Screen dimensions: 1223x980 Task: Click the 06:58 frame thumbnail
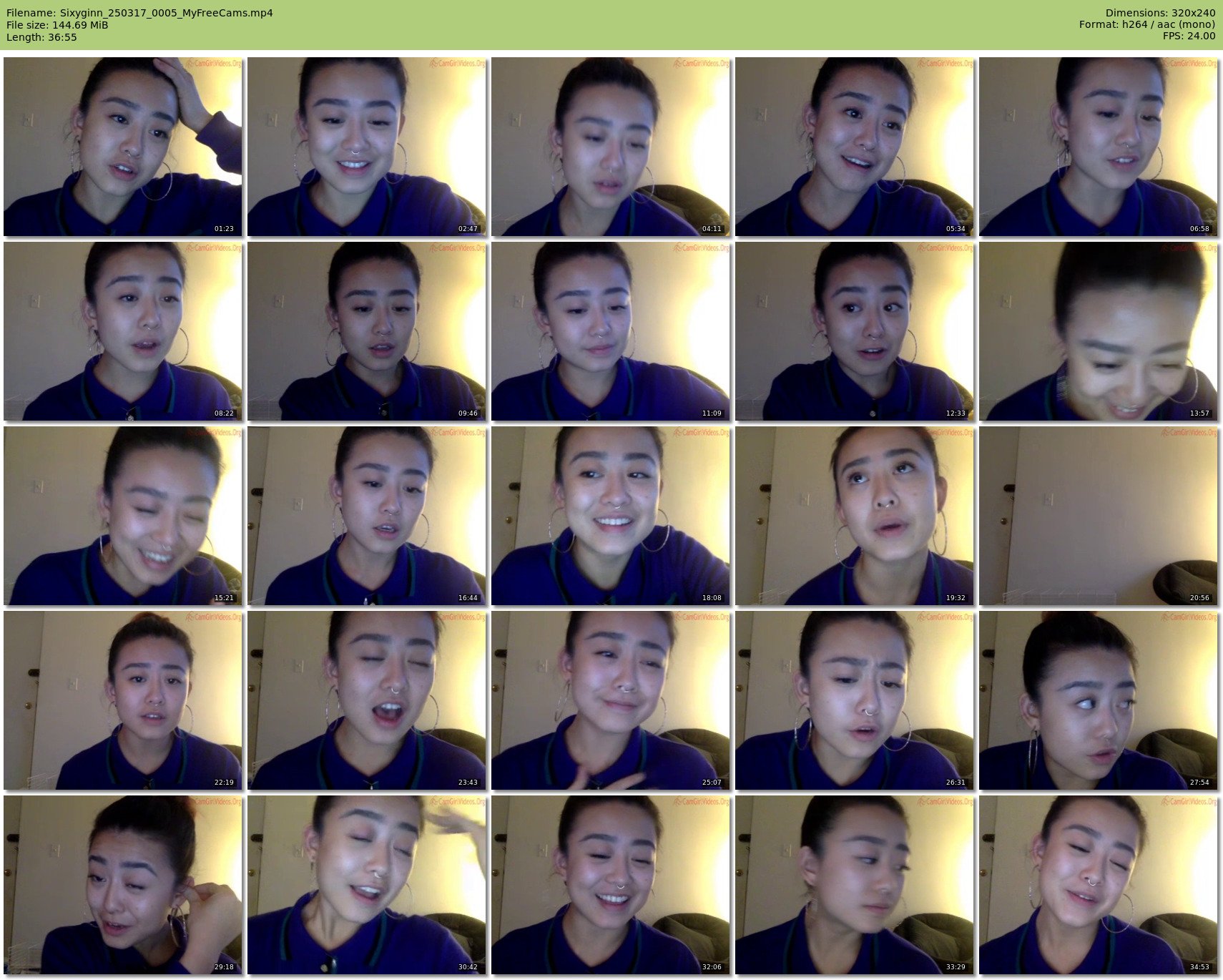1098,147
